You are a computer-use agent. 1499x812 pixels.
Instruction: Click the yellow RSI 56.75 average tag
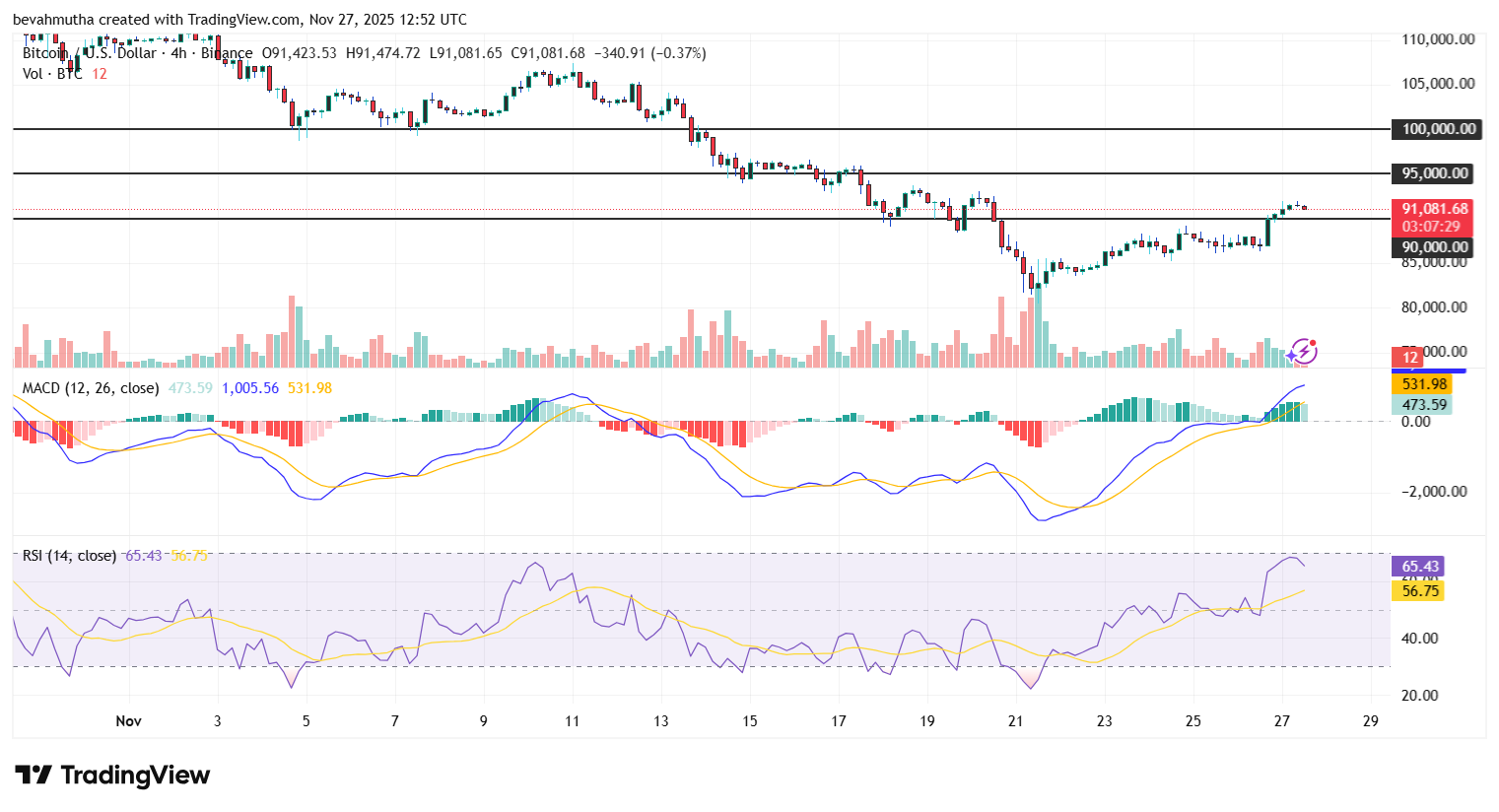[x=1420, y=591]
